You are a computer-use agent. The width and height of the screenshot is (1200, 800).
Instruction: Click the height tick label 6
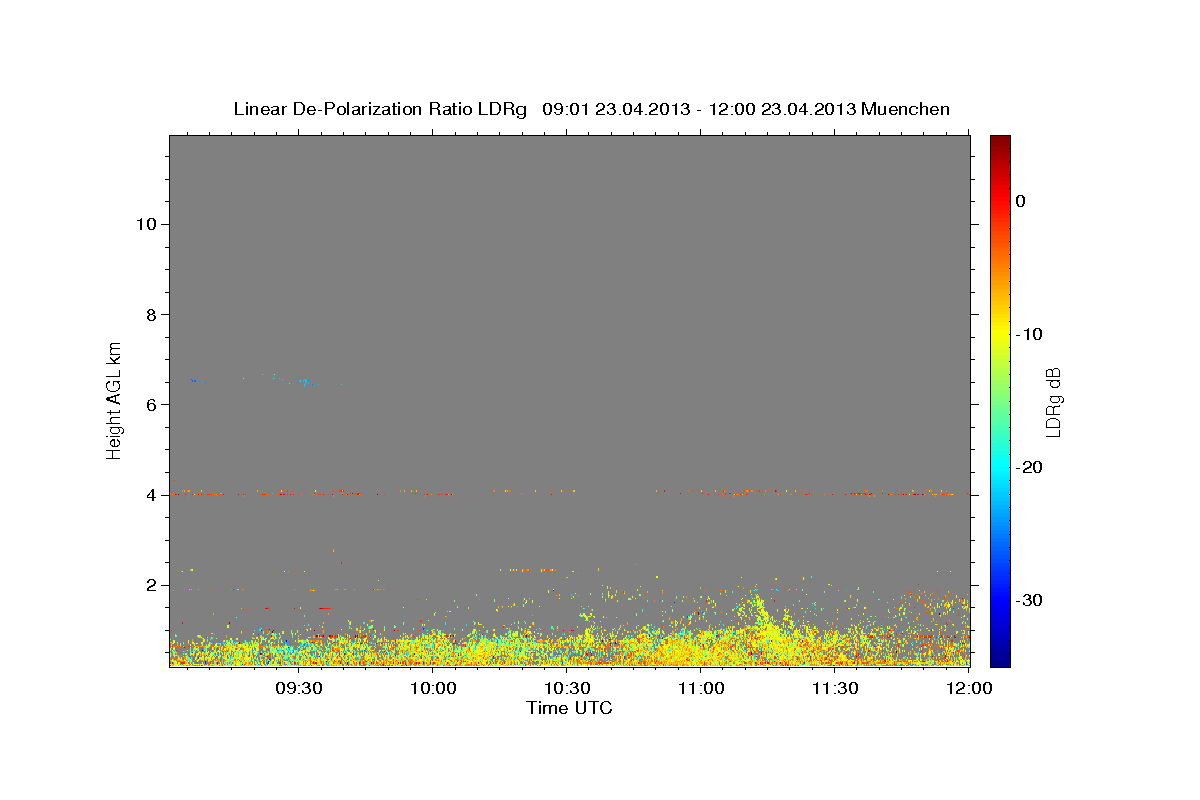[151, 404]
